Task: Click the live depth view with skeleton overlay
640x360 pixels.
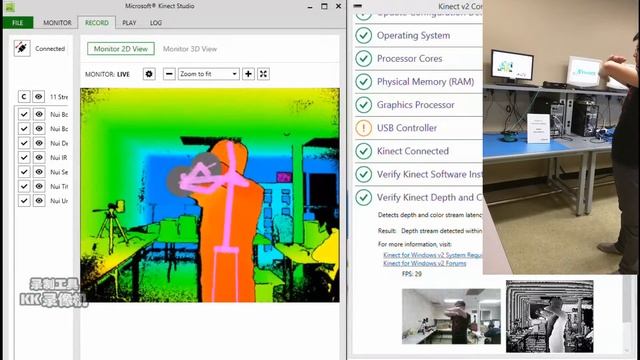Action: point(210,195)
